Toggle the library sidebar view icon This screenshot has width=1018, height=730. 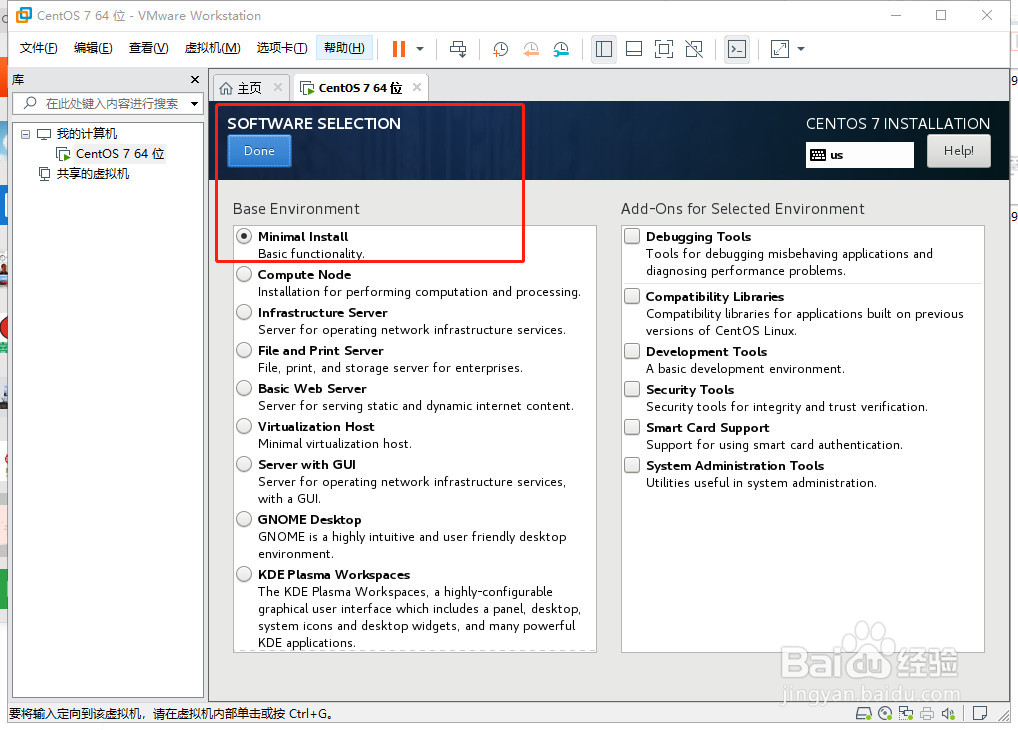pyautogui.click(x=604, y=49)
